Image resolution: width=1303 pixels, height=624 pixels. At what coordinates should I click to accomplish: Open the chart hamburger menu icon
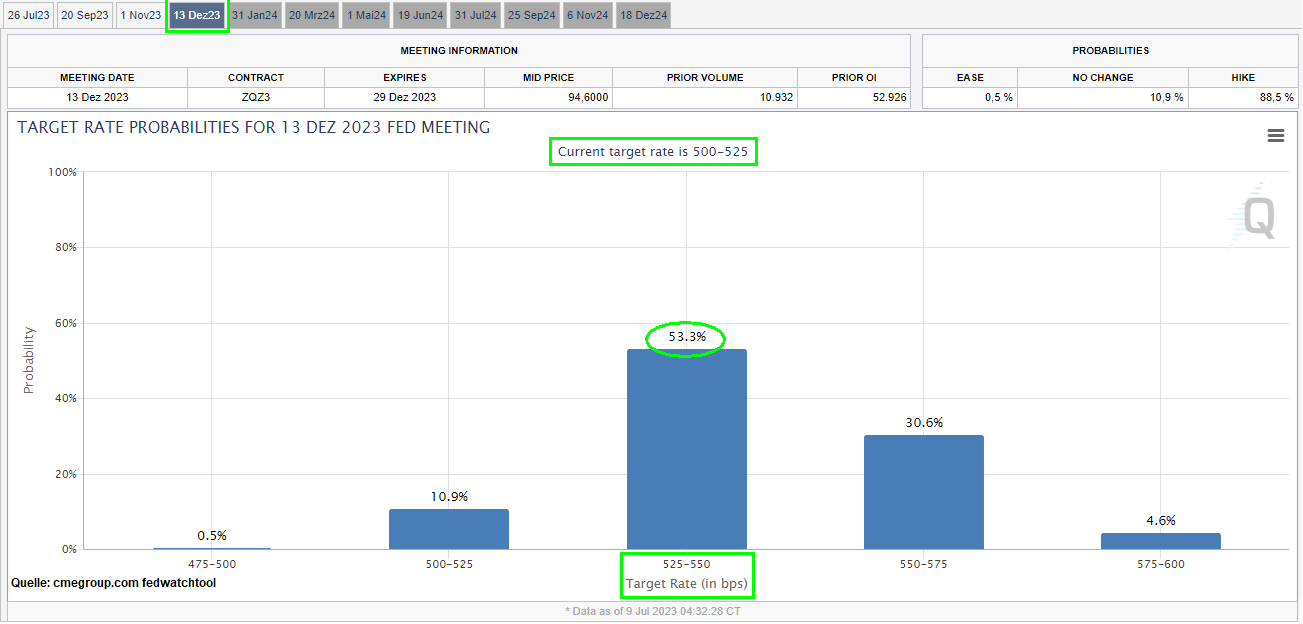1275,136
